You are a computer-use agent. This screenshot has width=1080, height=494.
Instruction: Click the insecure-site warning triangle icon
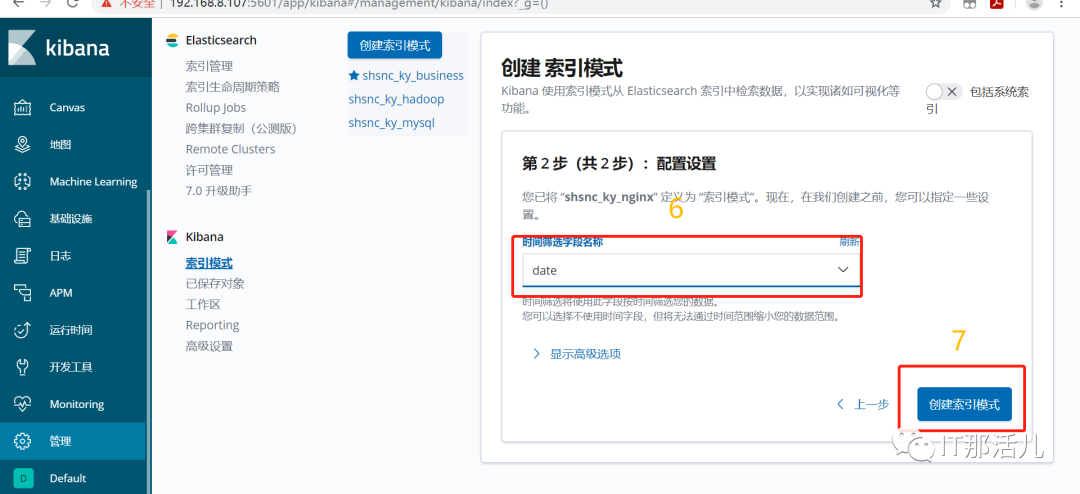coord(105,4)
